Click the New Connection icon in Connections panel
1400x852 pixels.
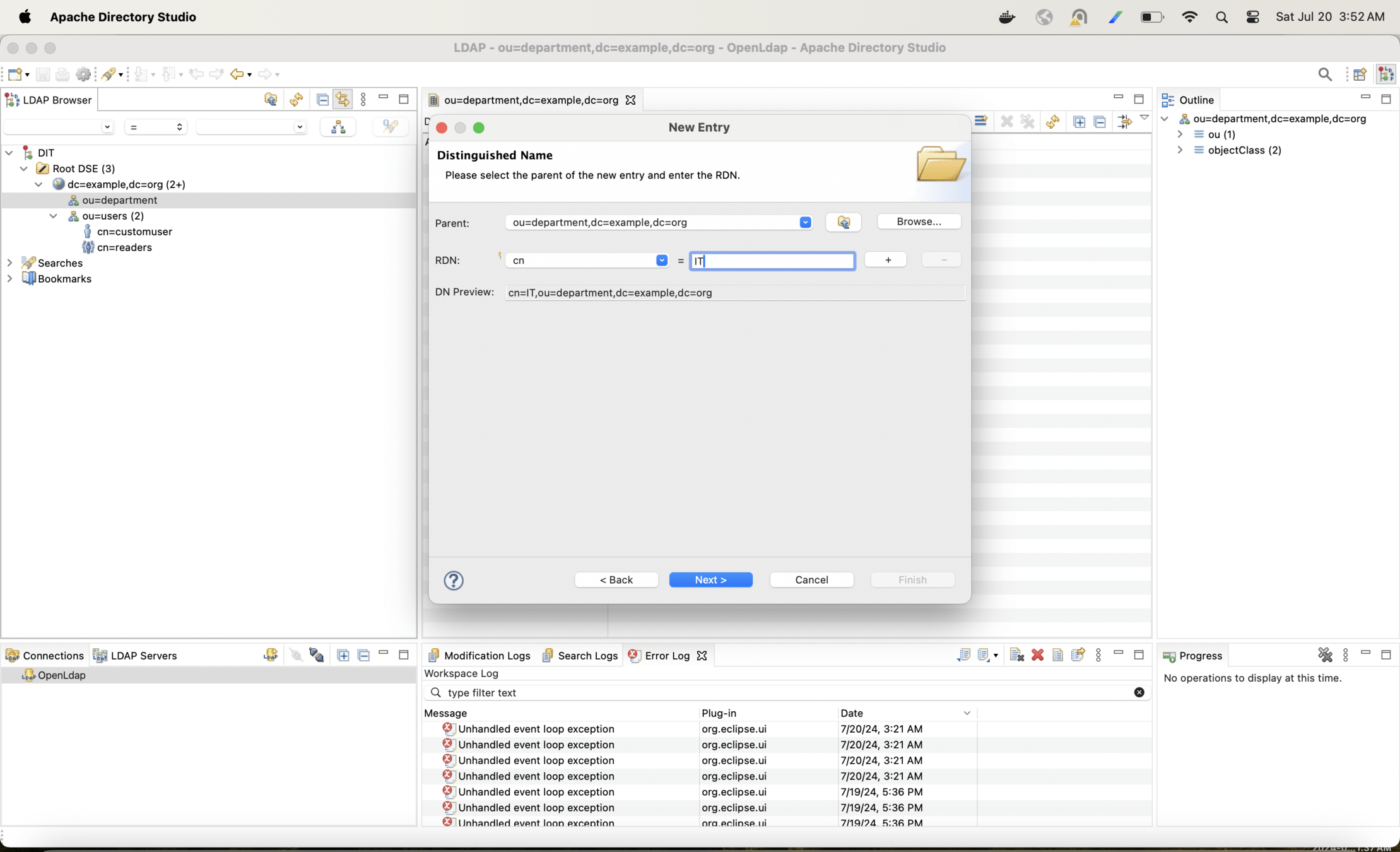tap(271, 655)
